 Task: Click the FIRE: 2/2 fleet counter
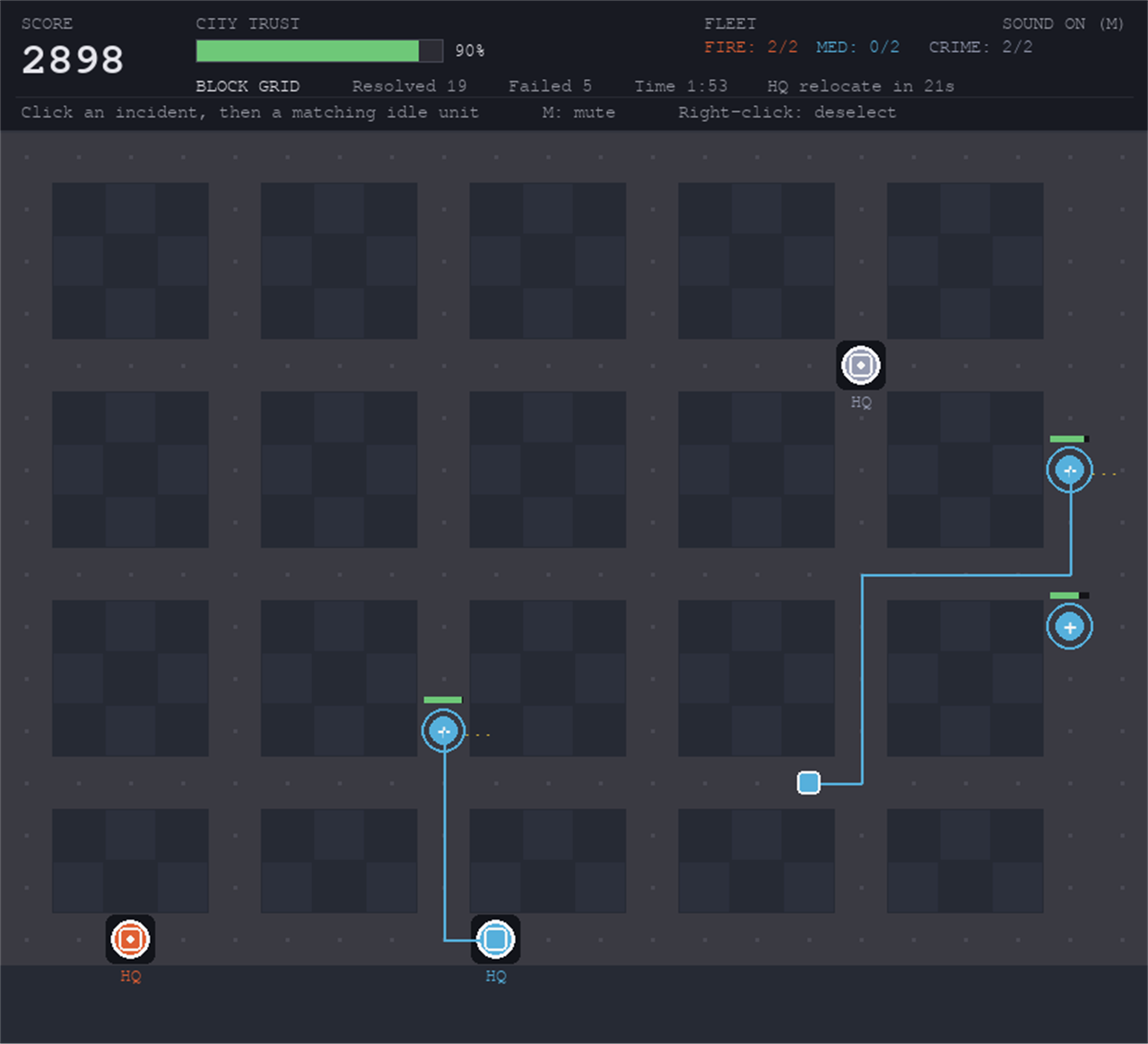[x=751, y=47]
